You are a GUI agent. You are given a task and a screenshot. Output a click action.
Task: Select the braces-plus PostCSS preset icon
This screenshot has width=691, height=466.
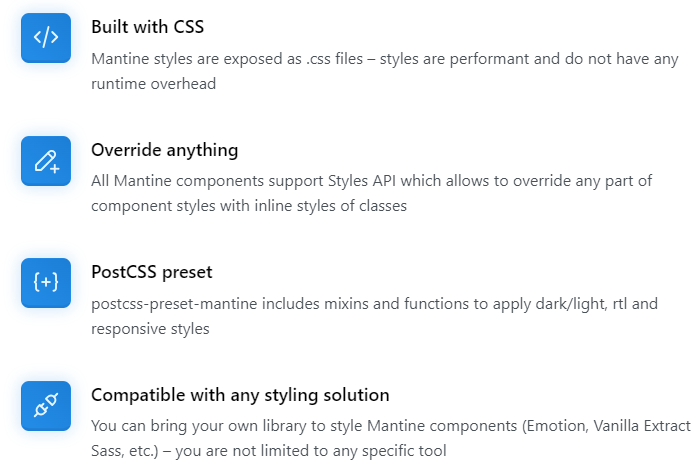coord(46,283)
